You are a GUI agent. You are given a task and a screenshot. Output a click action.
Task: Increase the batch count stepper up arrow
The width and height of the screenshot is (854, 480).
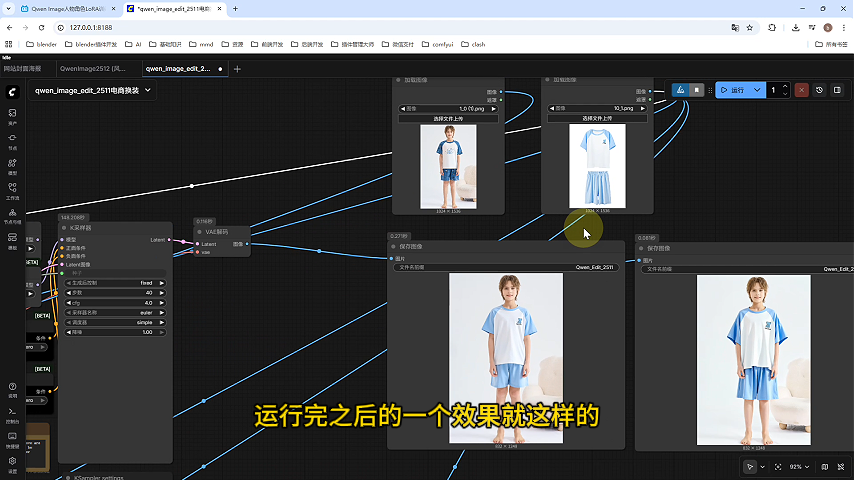[785, 87]
